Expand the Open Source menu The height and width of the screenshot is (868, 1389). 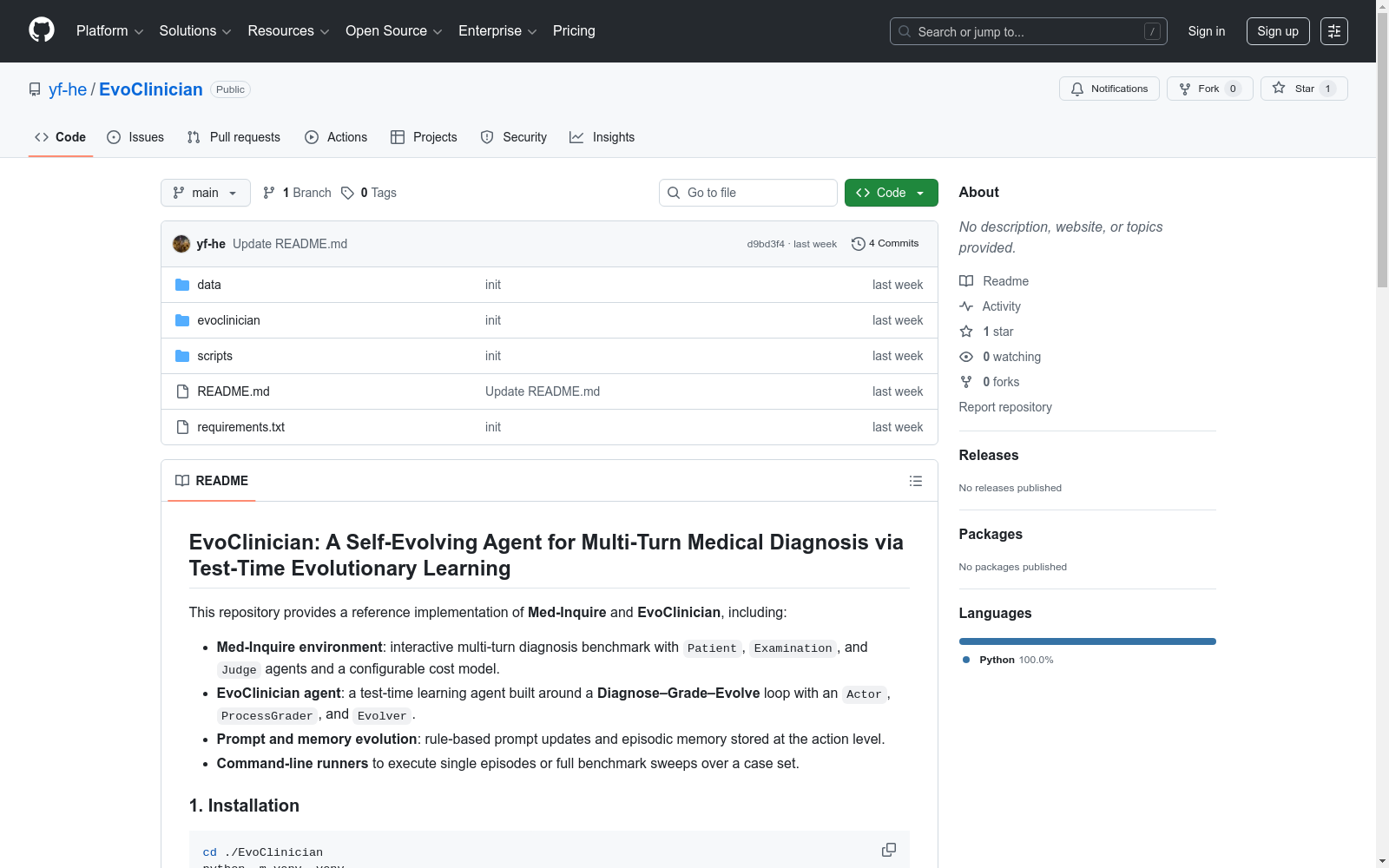pyautogui.click(x=394, y=31)
